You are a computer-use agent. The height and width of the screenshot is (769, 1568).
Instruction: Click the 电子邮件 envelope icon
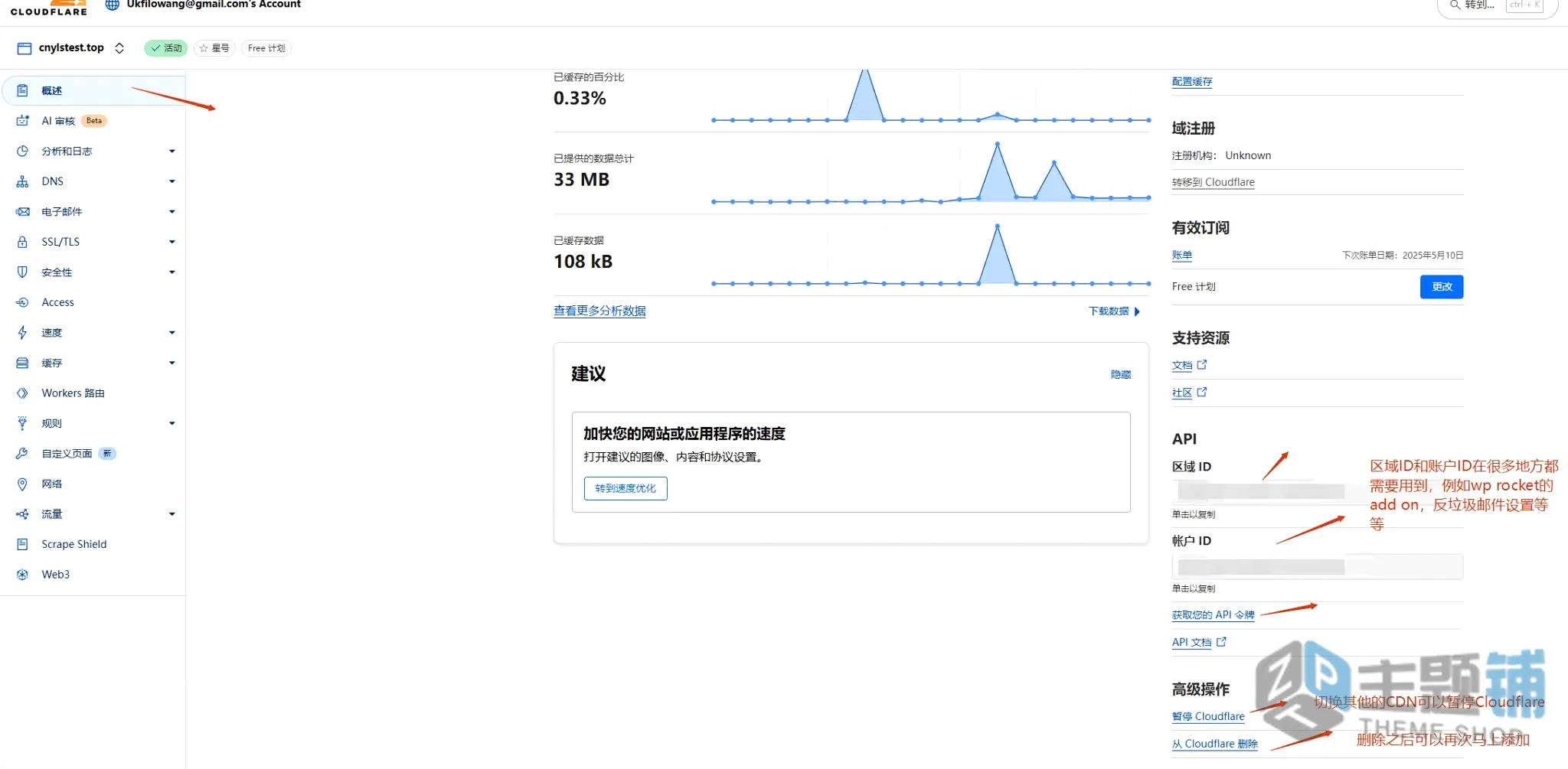22,212
